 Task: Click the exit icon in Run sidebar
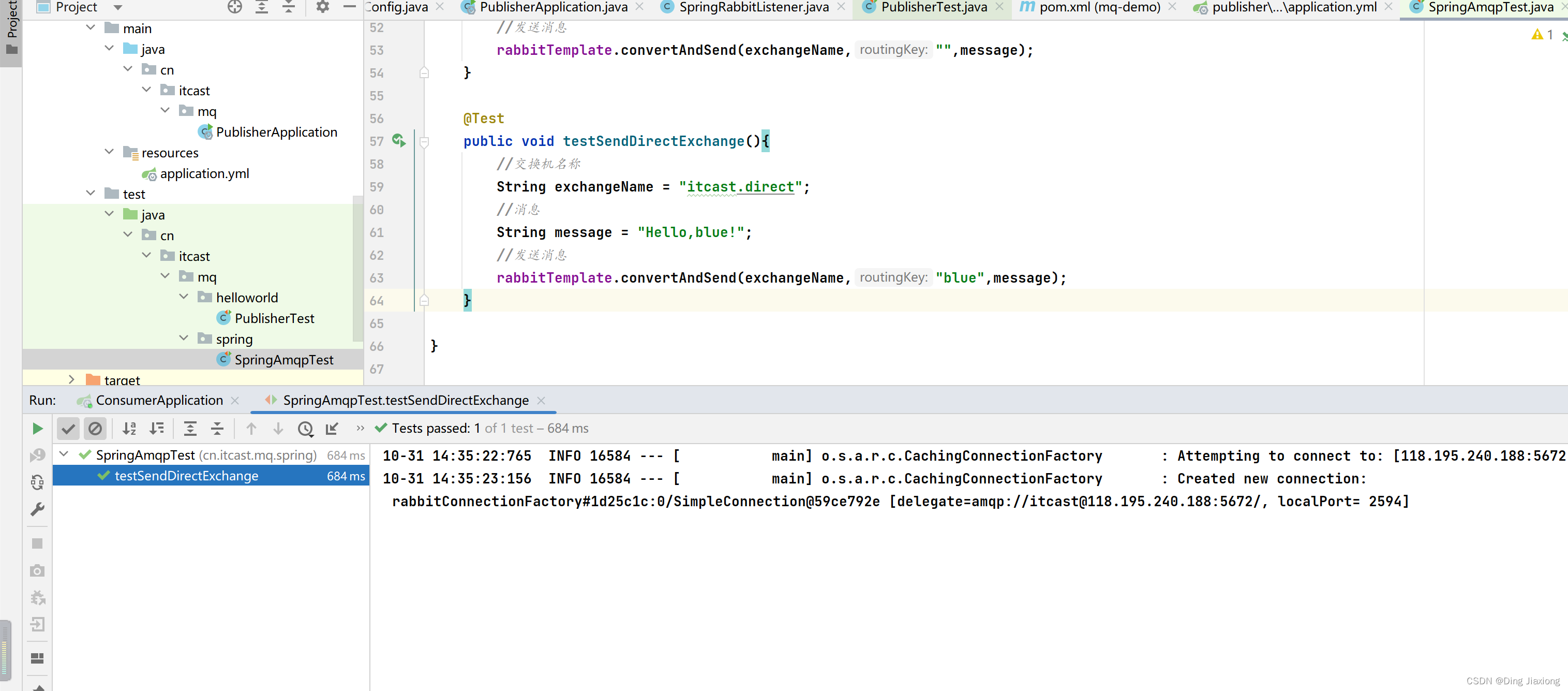(x=37, y=624)
